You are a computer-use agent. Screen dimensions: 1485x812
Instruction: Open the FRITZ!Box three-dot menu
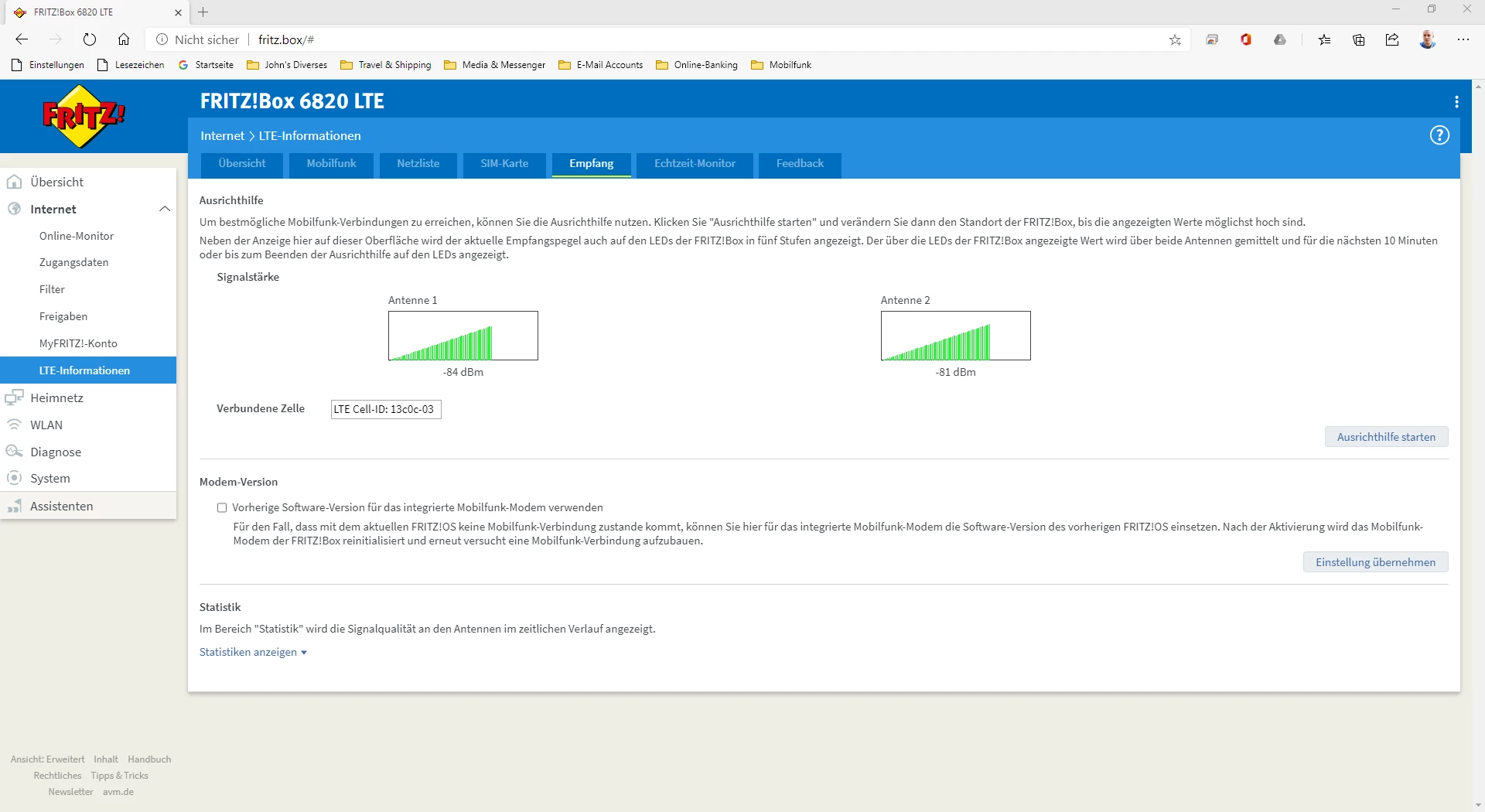pyautogui.click(x=1456, y=101)
